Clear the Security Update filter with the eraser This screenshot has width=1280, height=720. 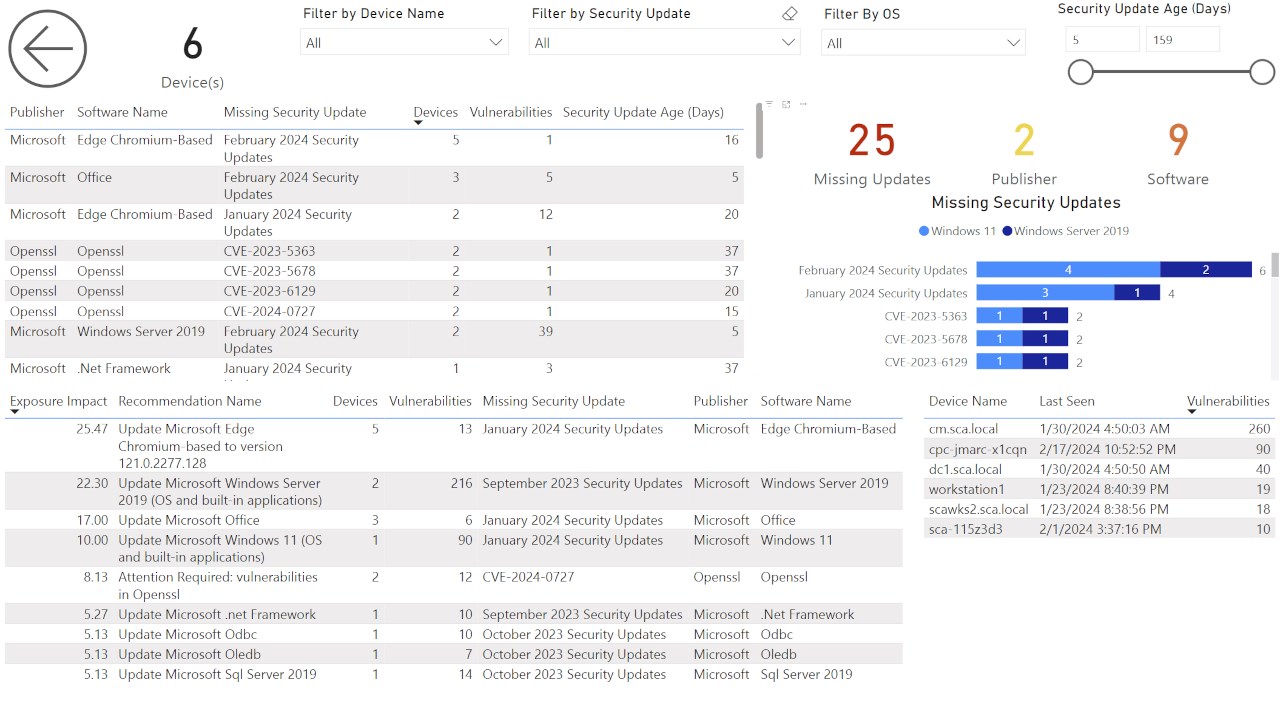click(x=790, y=14)
